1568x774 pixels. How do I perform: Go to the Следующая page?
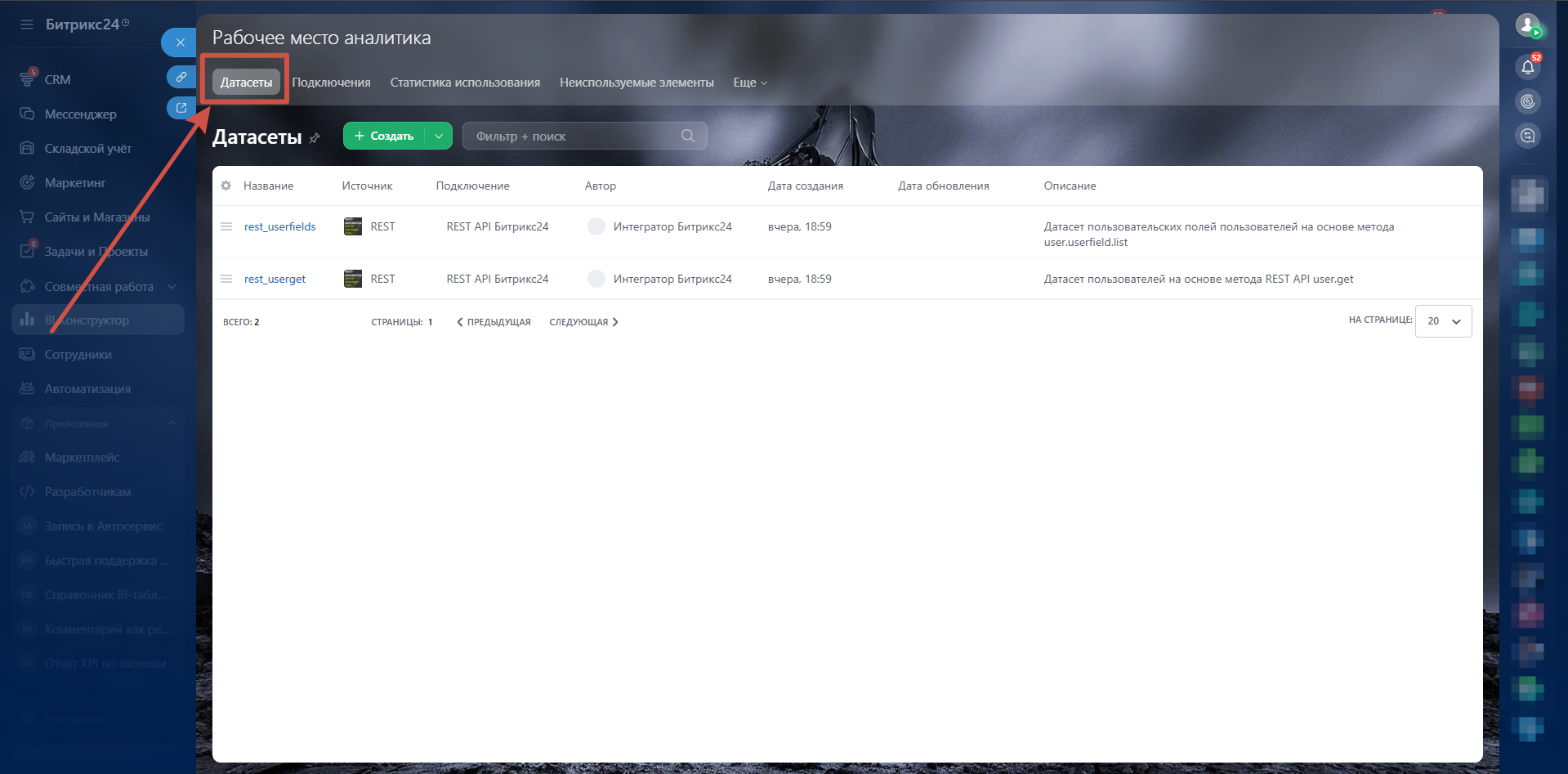583,322
